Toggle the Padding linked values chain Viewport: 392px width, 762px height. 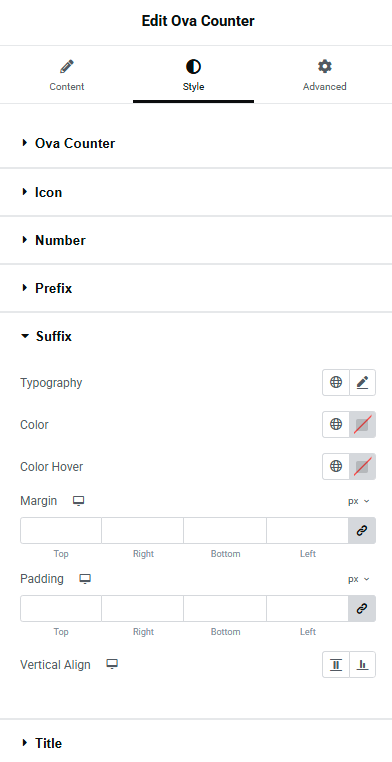362,608
